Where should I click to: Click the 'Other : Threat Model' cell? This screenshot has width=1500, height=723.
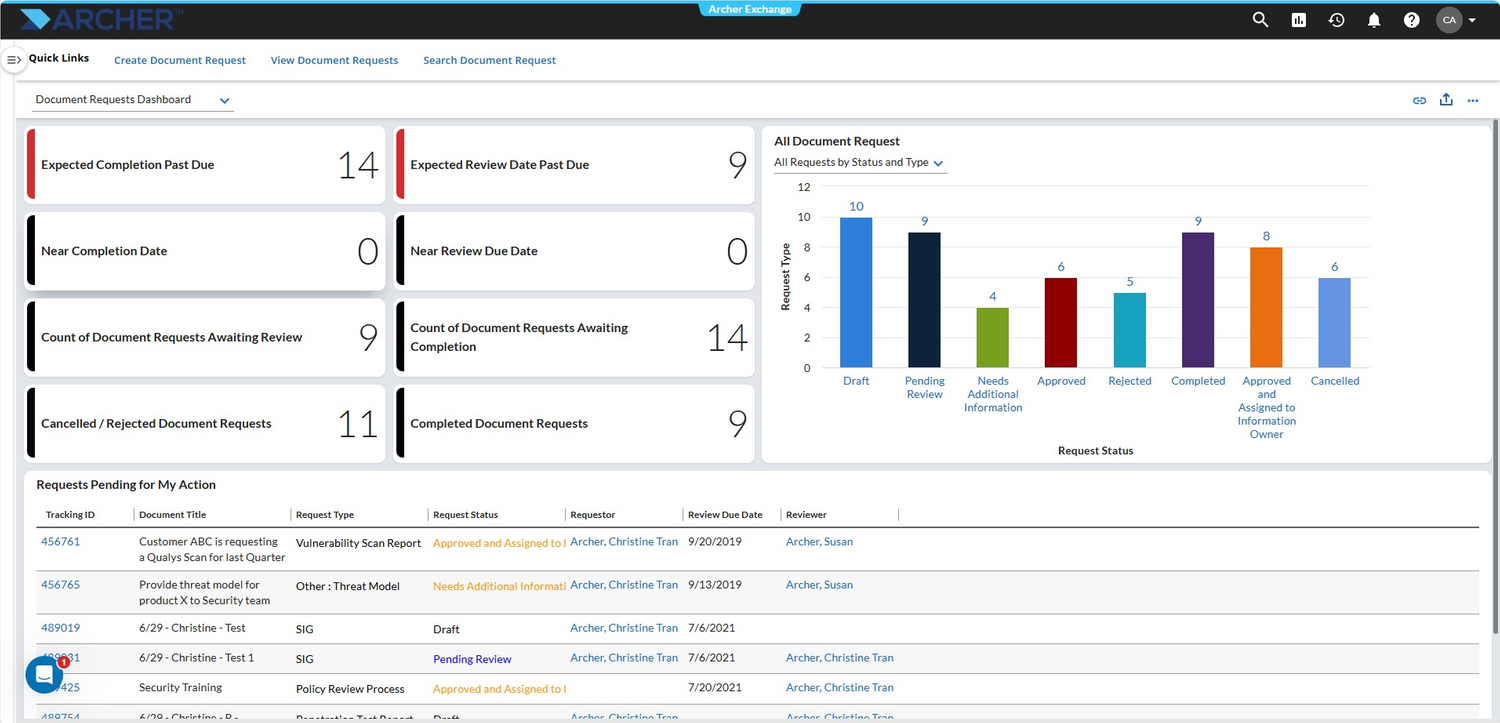(x=348, y=586)
